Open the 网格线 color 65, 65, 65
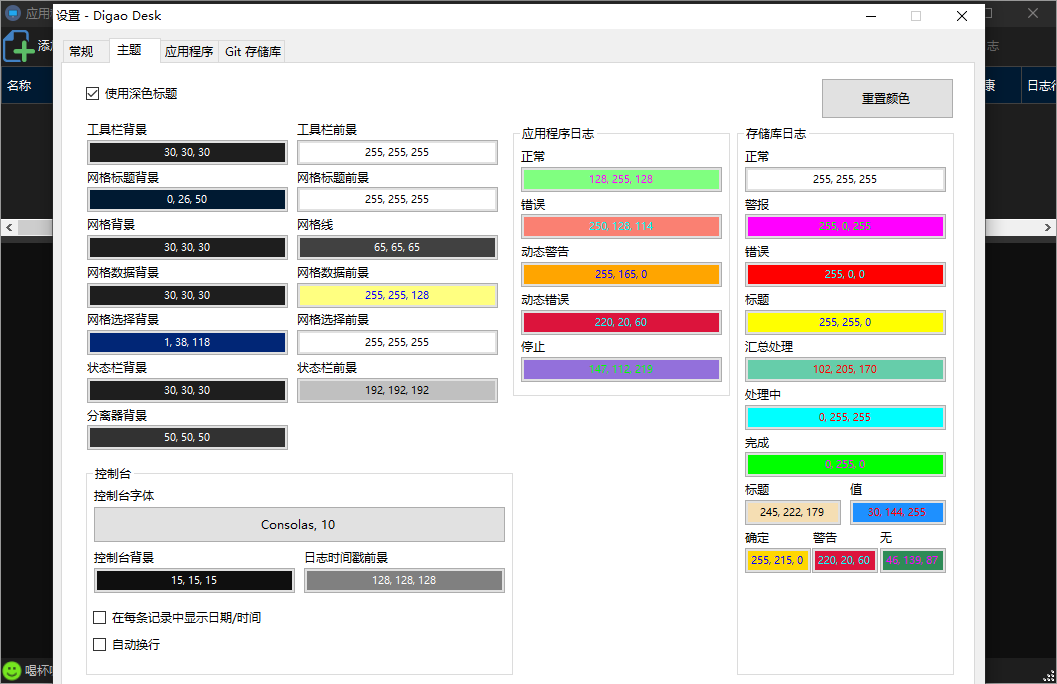The height and width of the screenshot is (684, 1057). pos(397,247)
